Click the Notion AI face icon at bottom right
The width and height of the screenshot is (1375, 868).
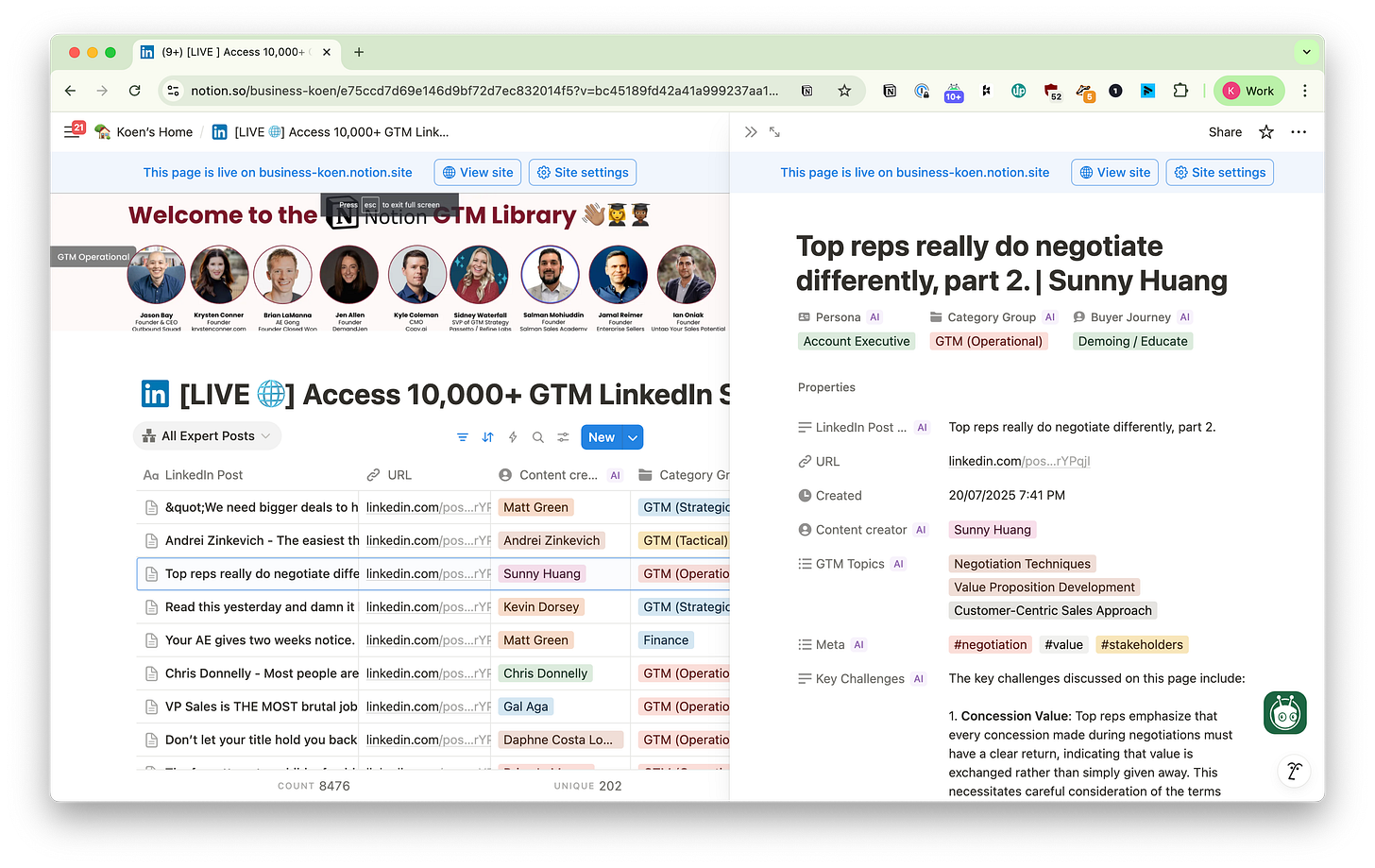pyautogui.click(x=1294, y=771)
